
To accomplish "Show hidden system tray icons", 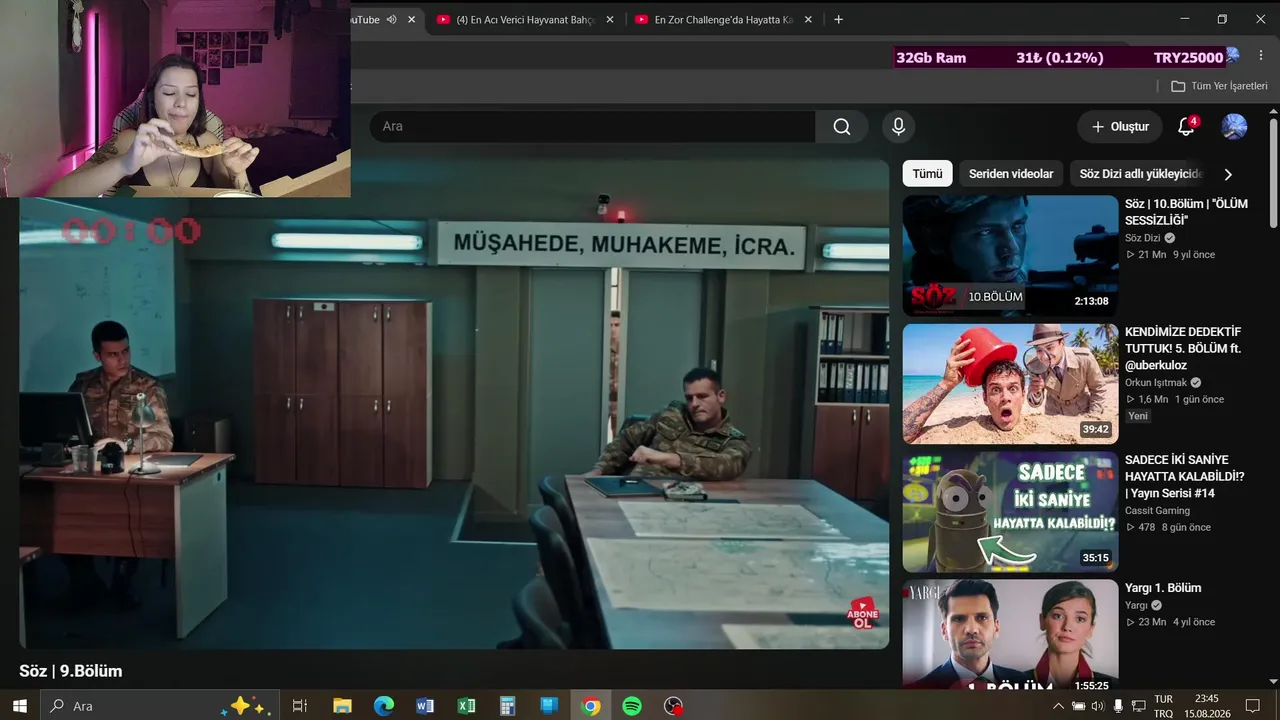I will [x=1059, y=706].
